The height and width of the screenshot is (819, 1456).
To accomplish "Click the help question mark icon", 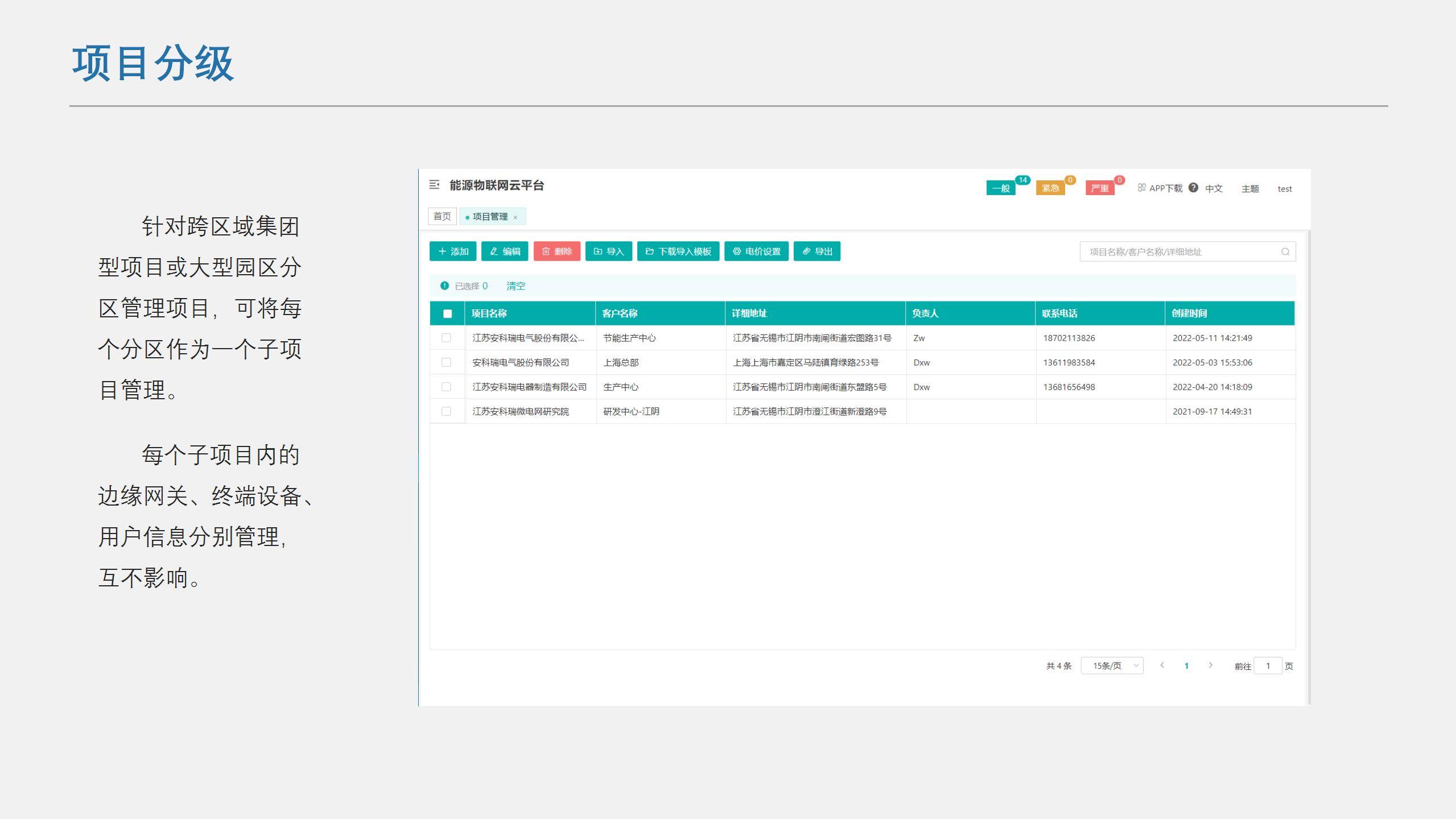I will click(1193, 188).
